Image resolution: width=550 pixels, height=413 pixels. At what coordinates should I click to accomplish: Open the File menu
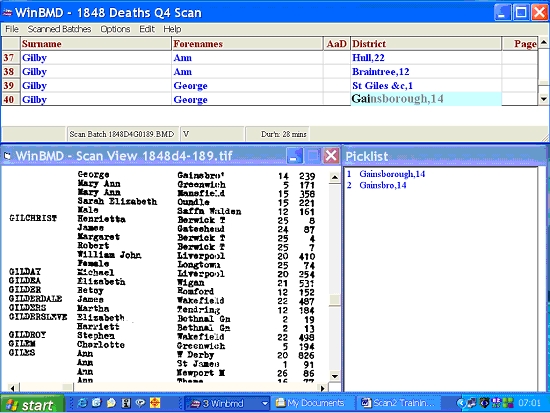pyautogui.click(x=12, y=29)
